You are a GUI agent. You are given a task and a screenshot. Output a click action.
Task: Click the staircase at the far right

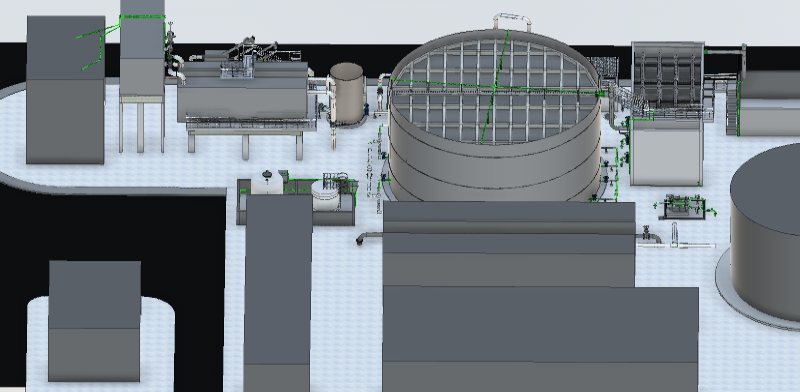point(733,109)
